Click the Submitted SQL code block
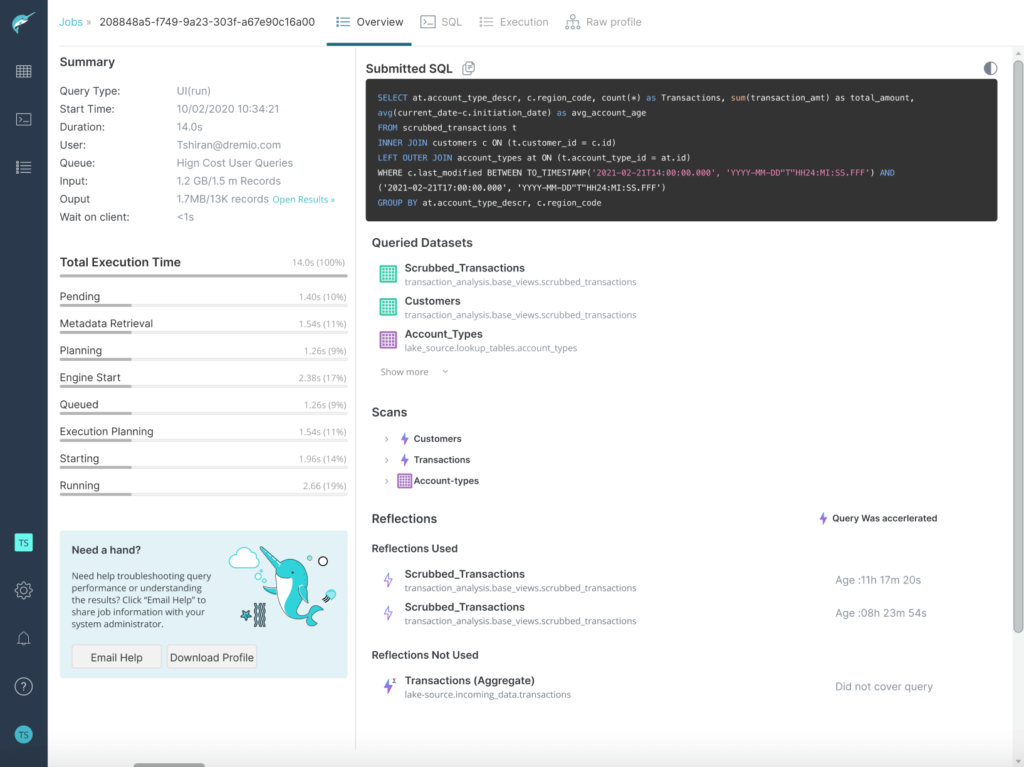The height and width of the screenshot is (767, 1024). (681, 150)
